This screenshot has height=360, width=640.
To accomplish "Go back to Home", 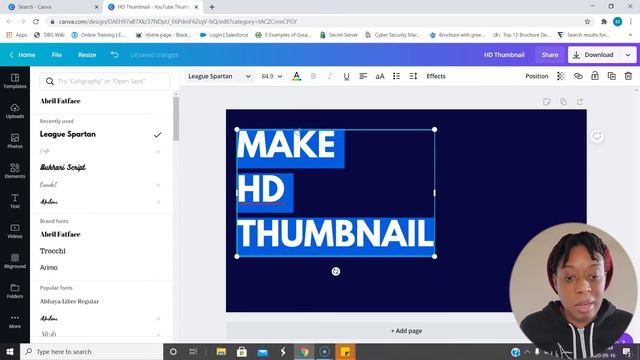I will tap(22, 55).
